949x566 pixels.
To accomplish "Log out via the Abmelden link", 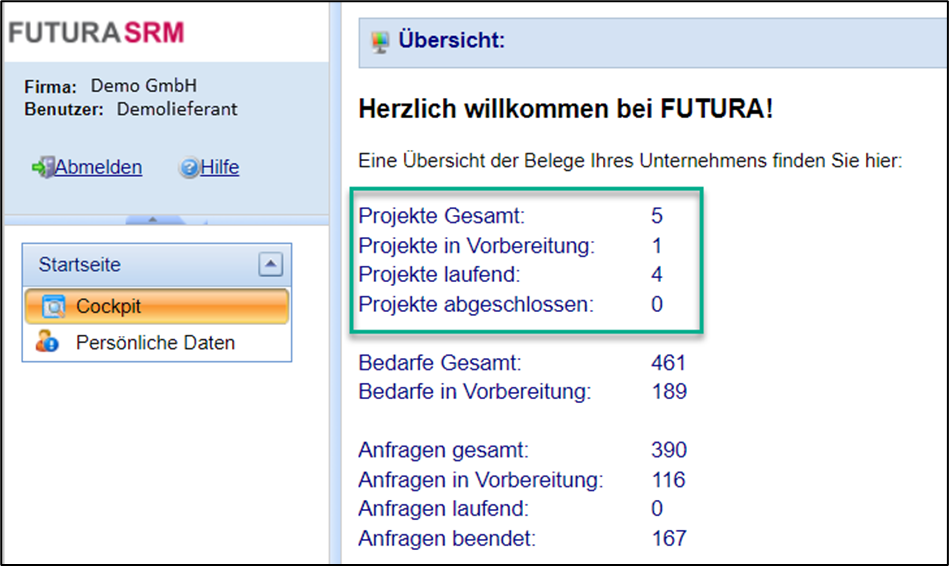I will 98,167.
